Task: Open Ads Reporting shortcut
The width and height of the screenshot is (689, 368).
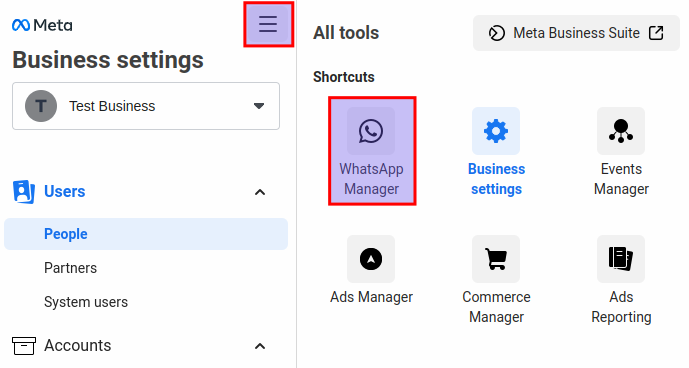Action: 621,280
